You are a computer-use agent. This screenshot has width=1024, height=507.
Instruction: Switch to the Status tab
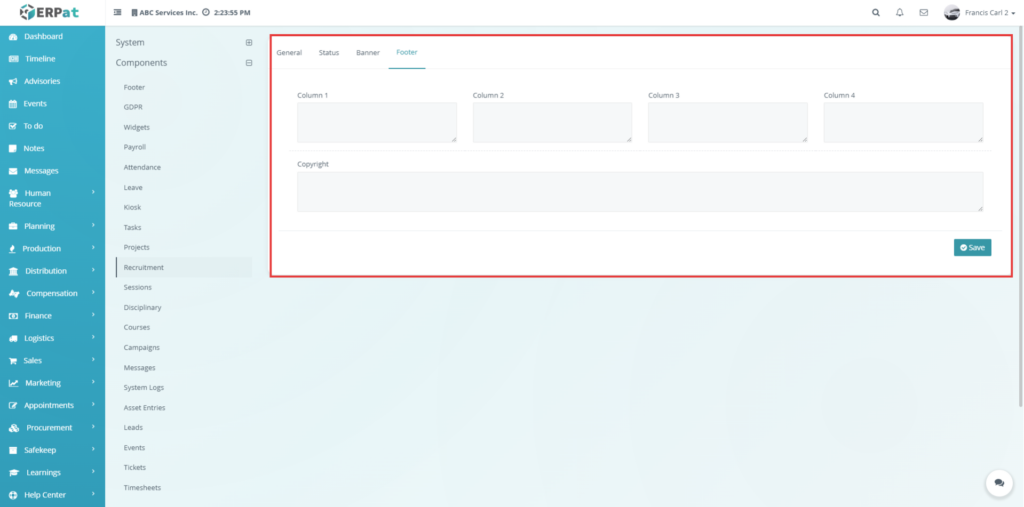(x=328, y=53)
